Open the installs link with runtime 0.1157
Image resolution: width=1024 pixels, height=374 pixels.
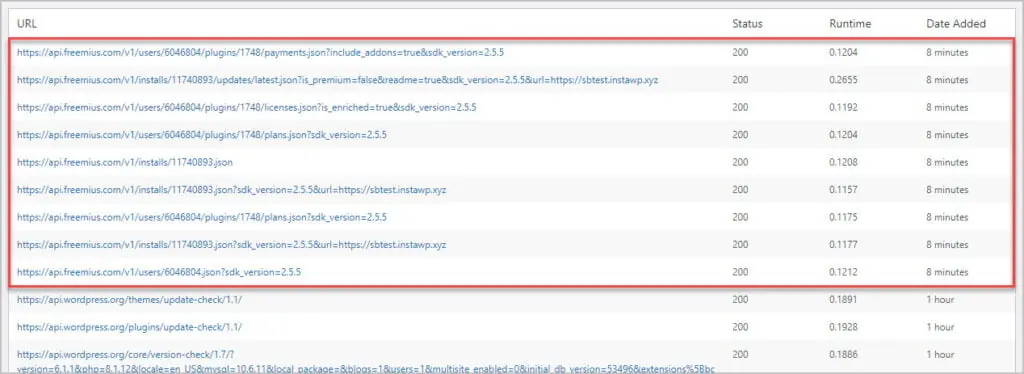coord(232,189)
